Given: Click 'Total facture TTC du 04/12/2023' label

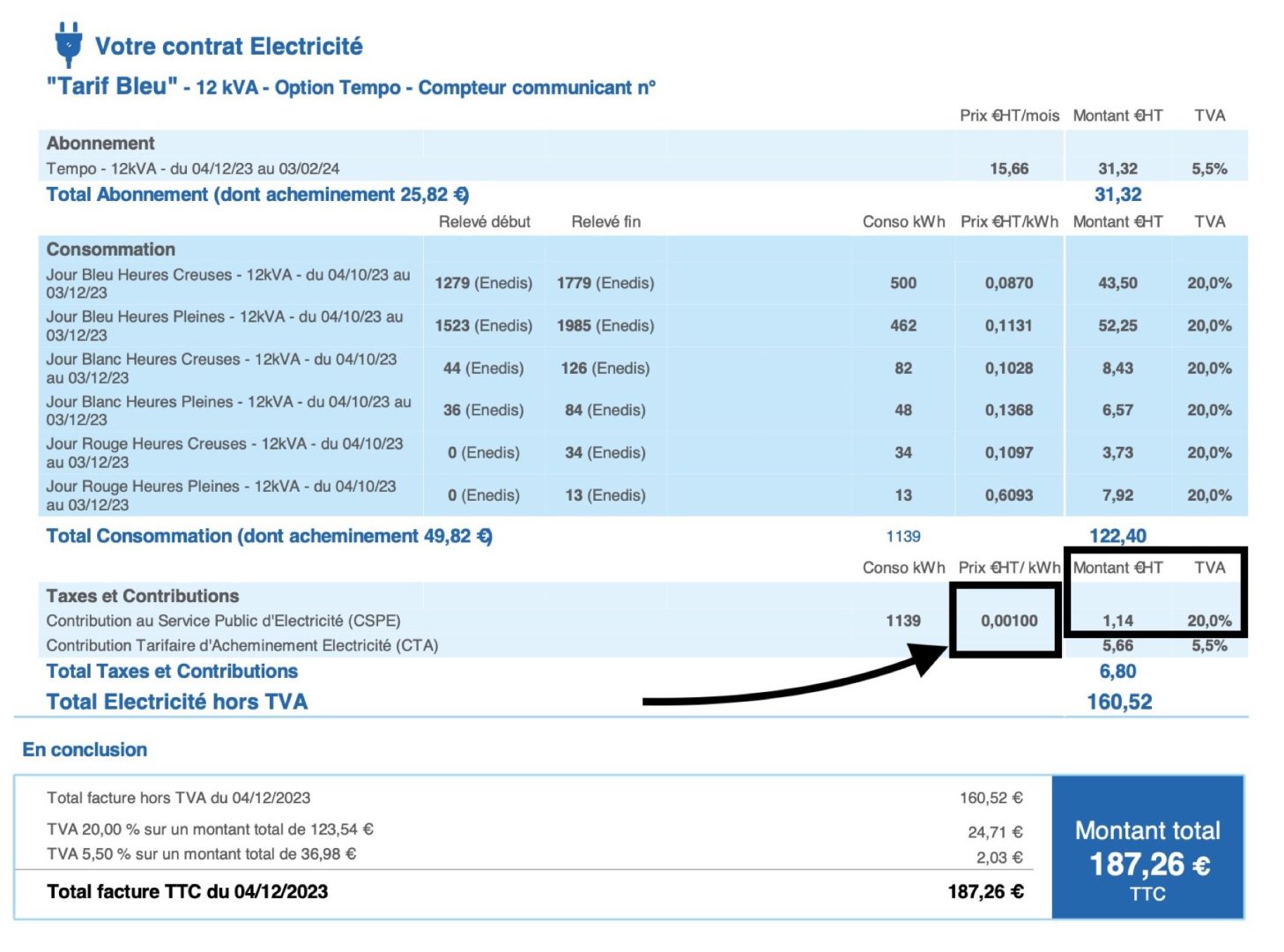Looking at the screenshot, I should click(187, 892).
